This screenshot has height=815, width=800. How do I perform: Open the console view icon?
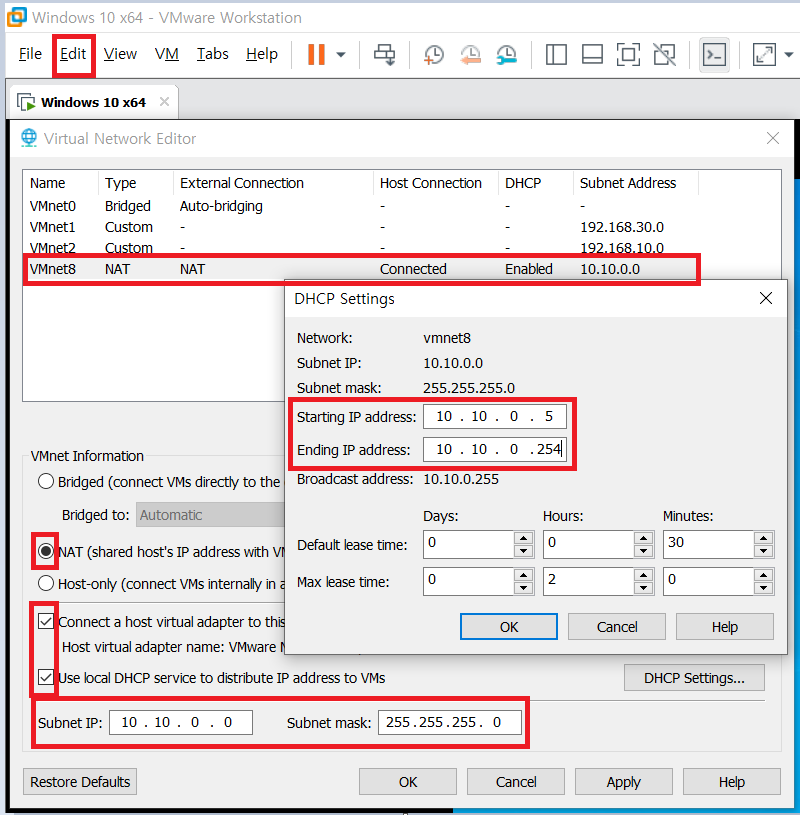(714, 55)
